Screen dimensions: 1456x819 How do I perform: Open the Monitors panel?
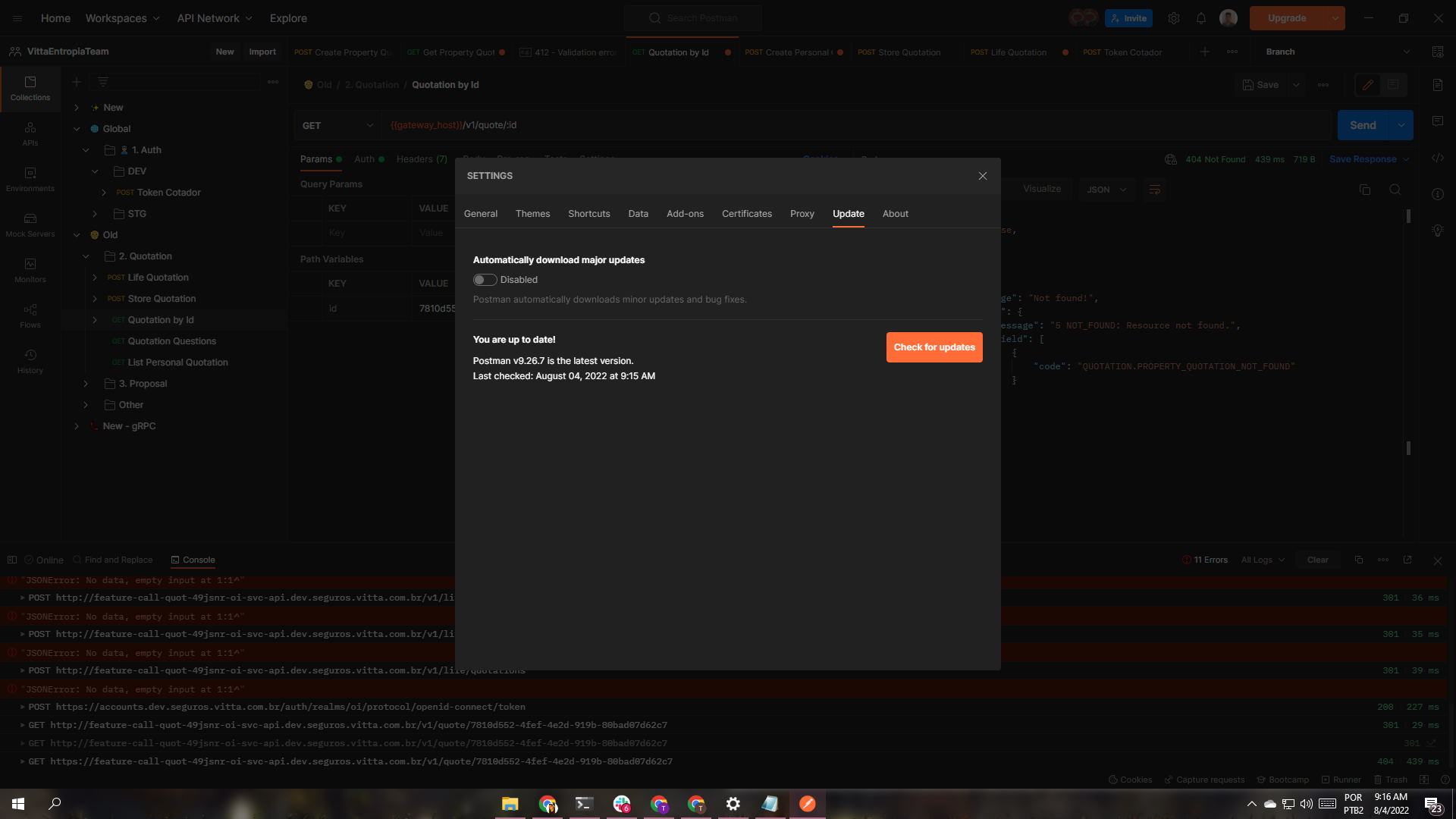30,269
